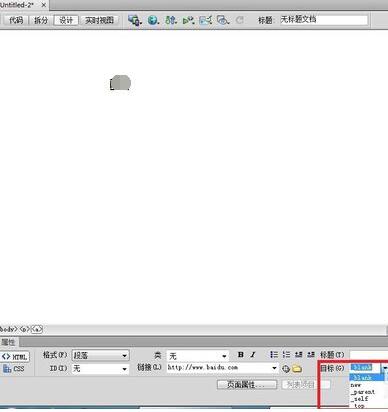Open the multiscreen preview icon in toolbar

(x=135, y=20)
